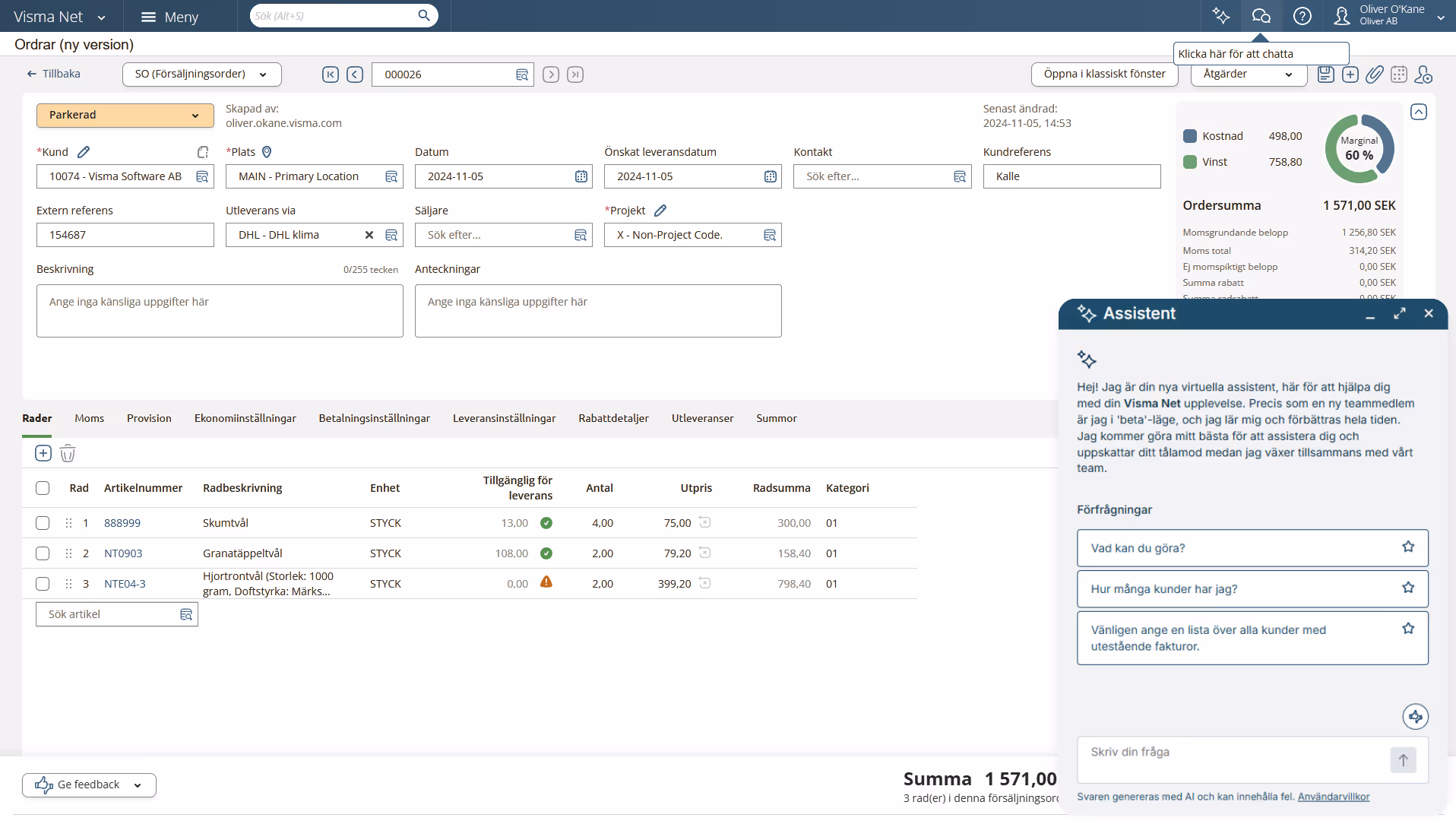This screenshot has height=821, width=1456.
Task: Open attachments paperclip icon
Action: [1375, 74]
